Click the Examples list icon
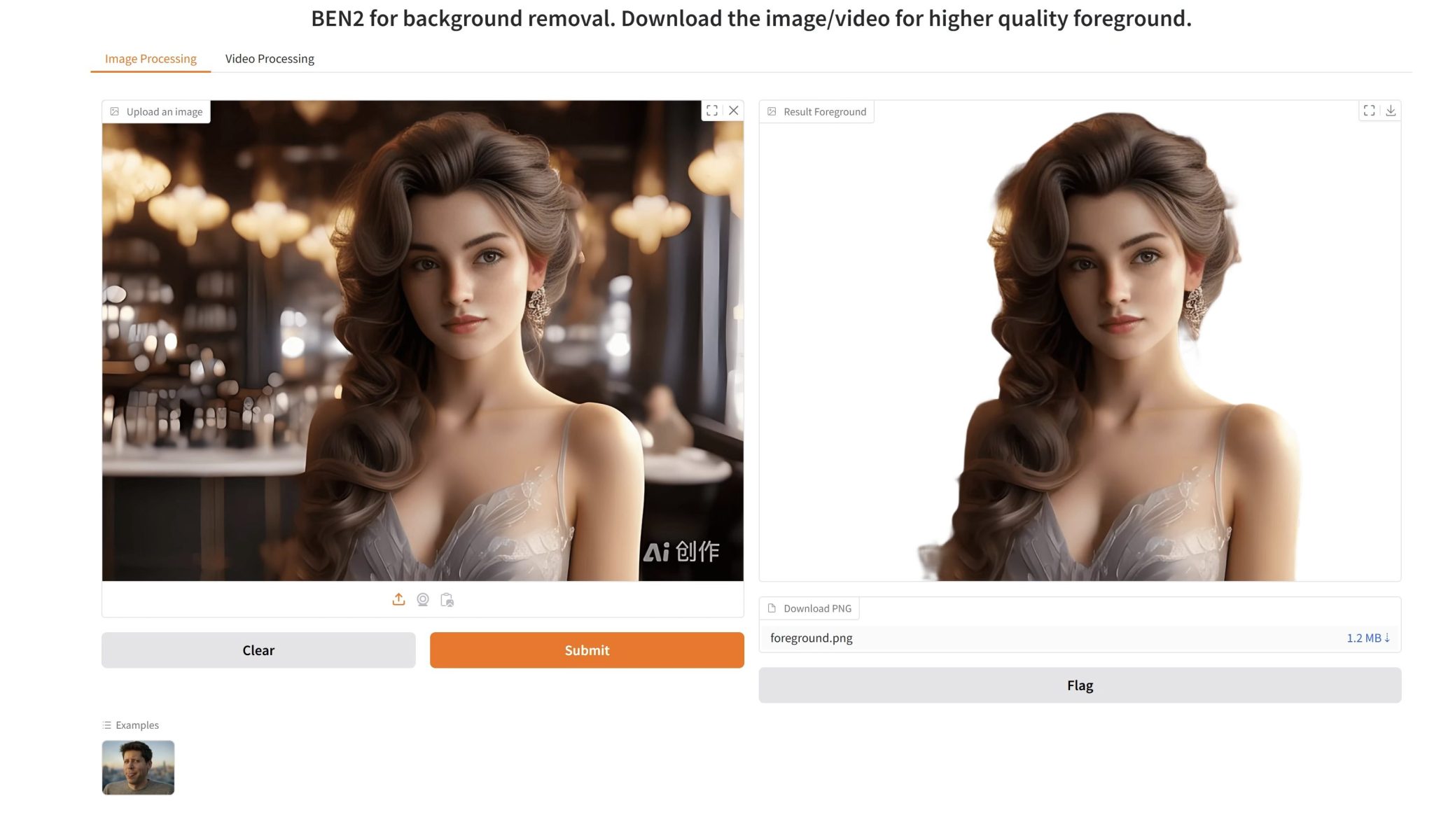Screen dimensions: 1434x840 click(106, 725)
